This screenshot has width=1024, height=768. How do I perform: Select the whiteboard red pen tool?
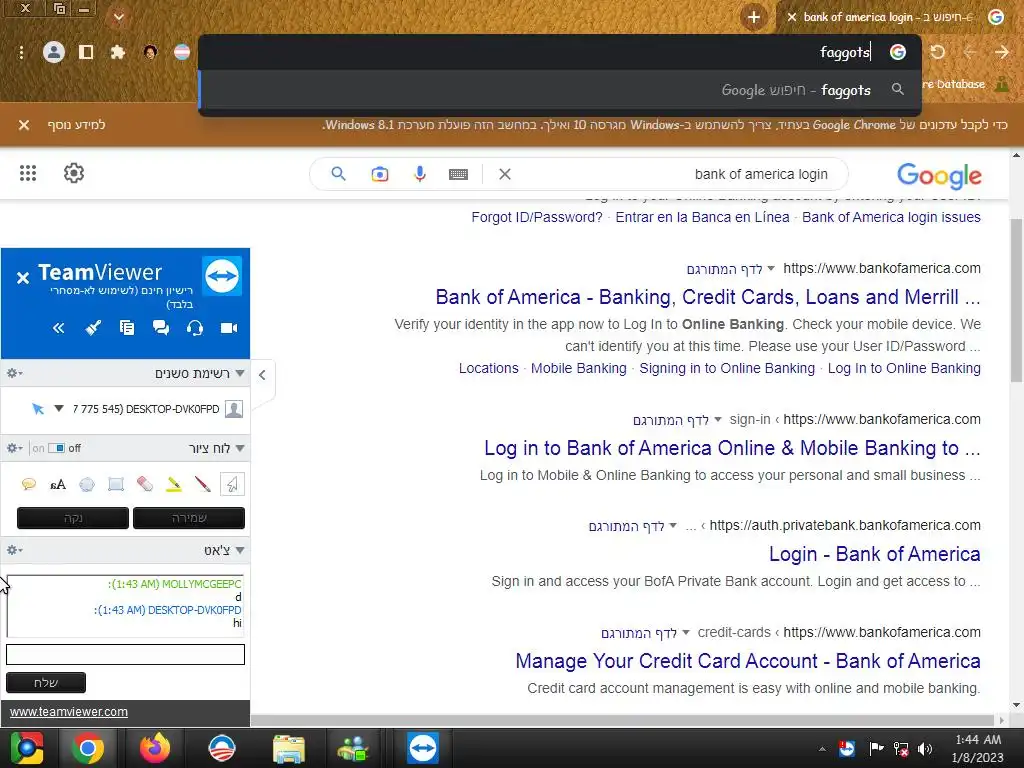click(202, 484)
